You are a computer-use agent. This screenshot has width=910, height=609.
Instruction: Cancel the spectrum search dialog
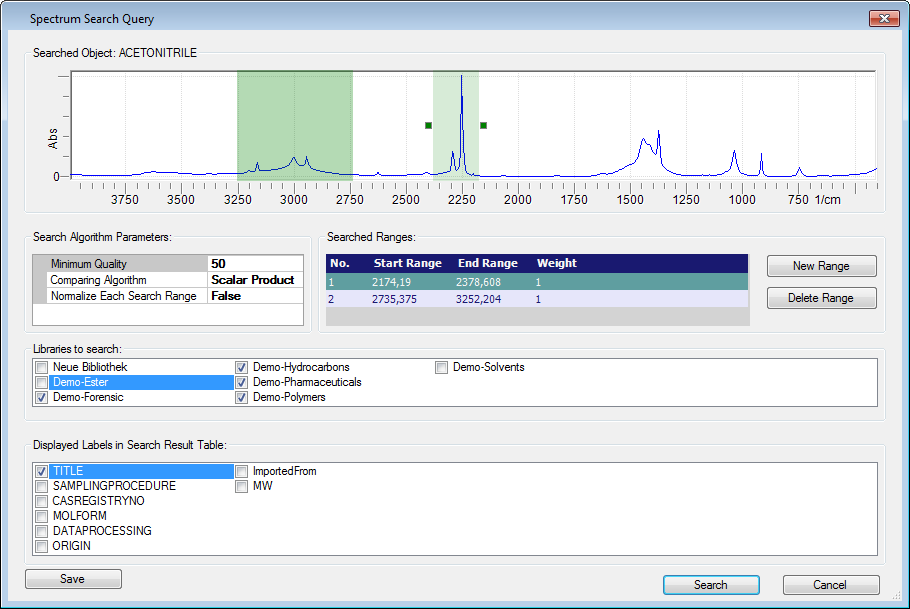tap(831, 585)
